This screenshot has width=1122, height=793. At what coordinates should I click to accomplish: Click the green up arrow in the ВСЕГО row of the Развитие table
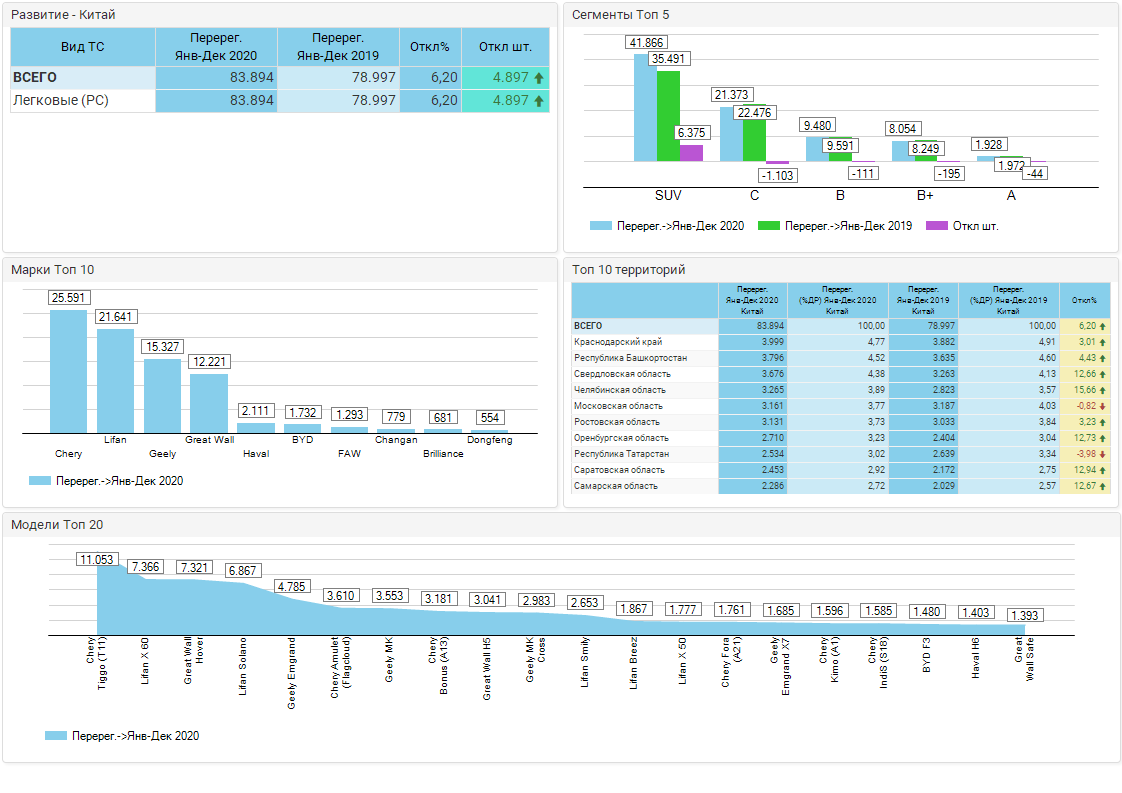[539, 77]
